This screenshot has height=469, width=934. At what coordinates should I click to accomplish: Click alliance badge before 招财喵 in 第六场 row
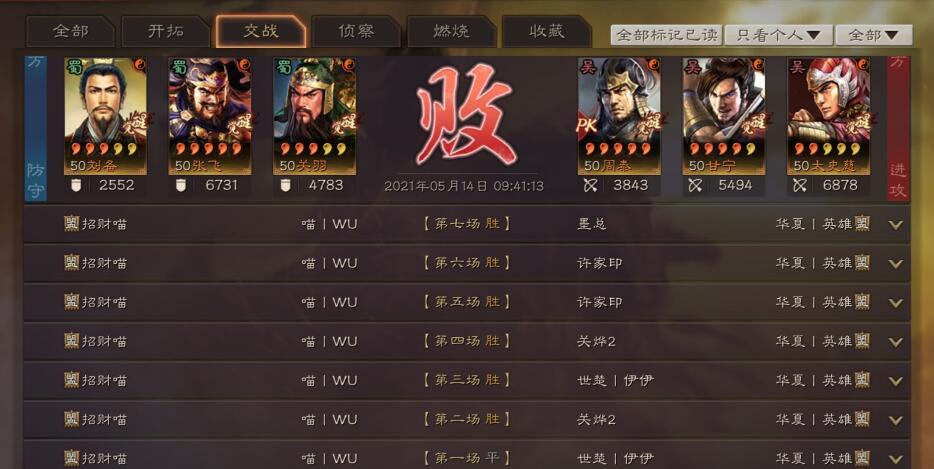pos(71,263)
